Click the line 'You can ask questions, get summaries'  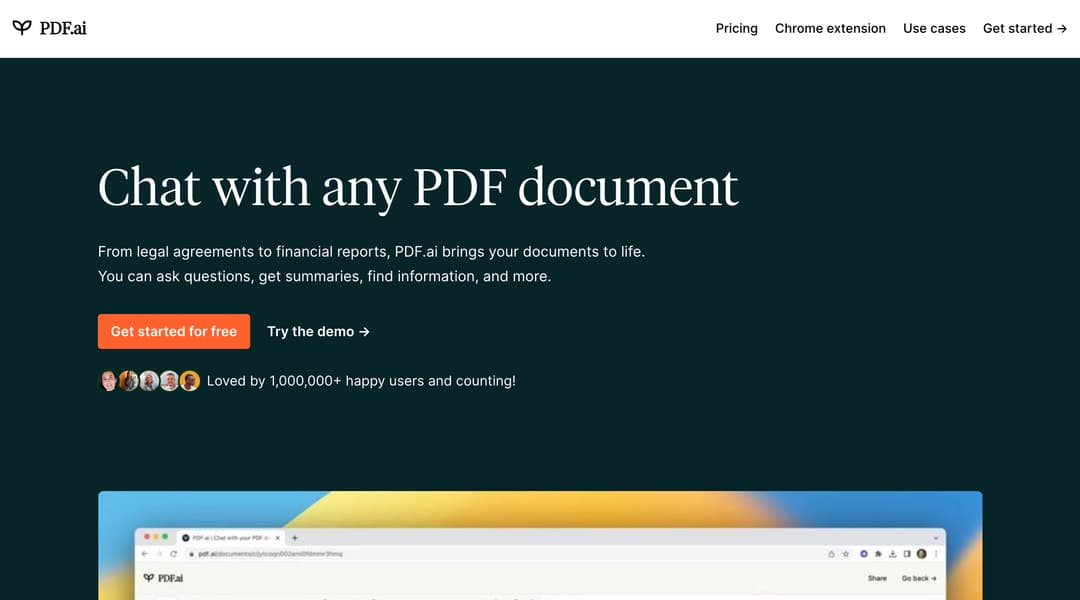pos(324,276)
